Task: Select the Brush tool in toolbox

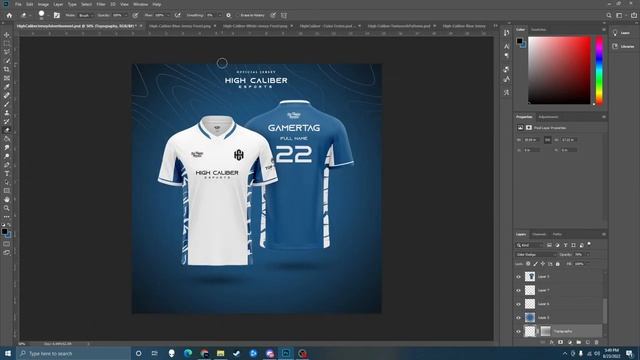Action: tap(7, 104)
